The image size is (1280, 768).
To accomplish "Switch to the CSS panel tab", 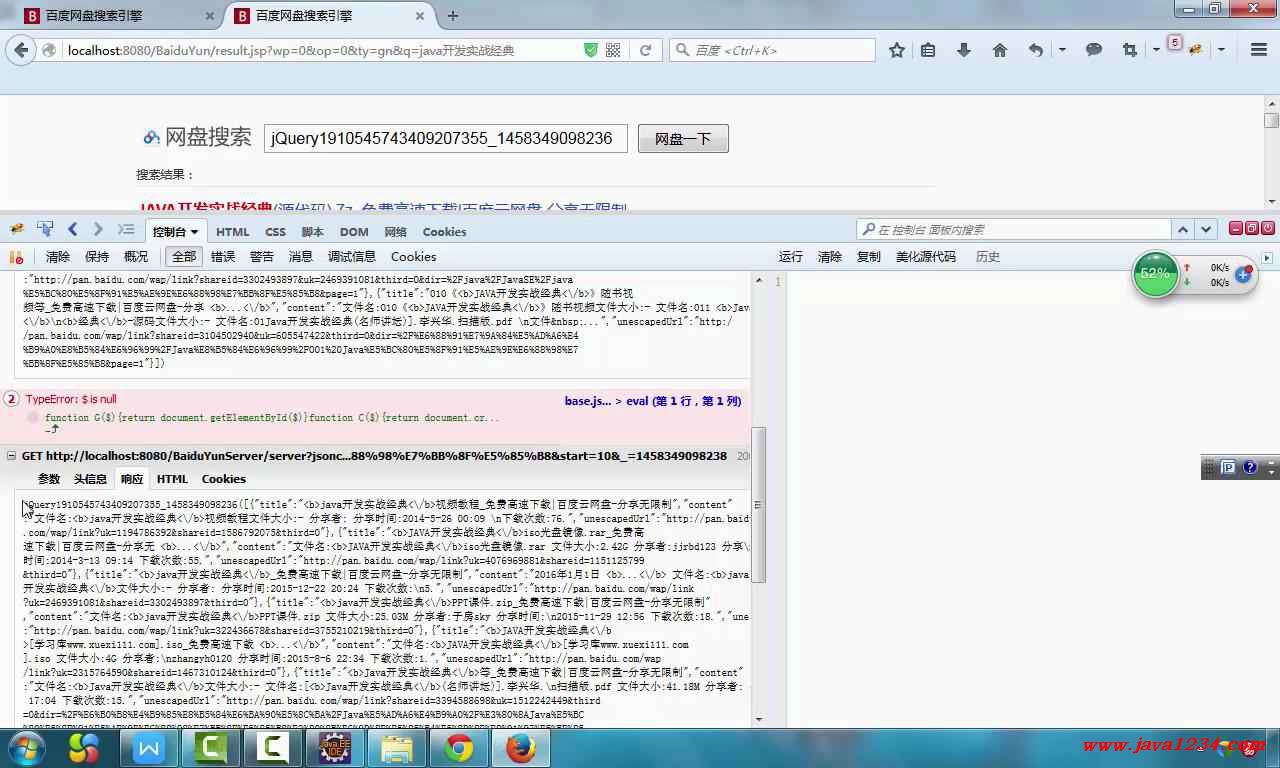I will [x=275, y=232].
